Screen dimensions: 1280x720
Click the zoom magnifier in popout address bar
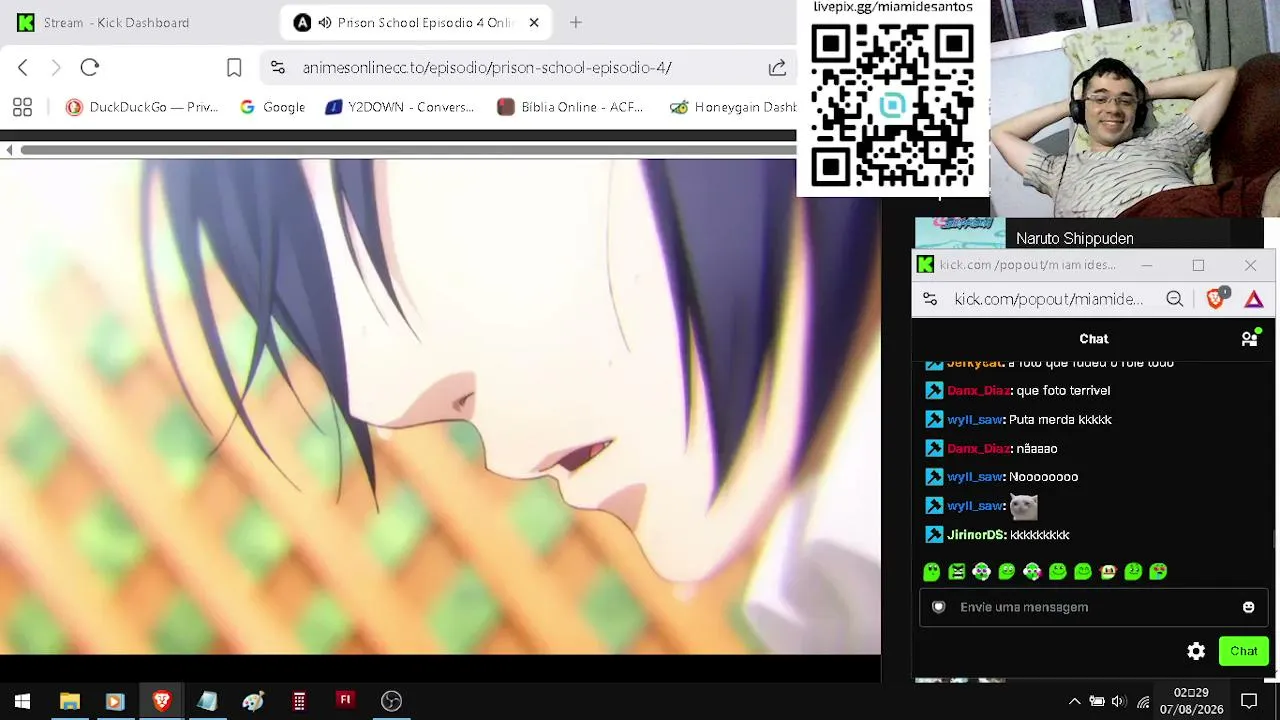pyautogui.click(x=1174, y=299)
